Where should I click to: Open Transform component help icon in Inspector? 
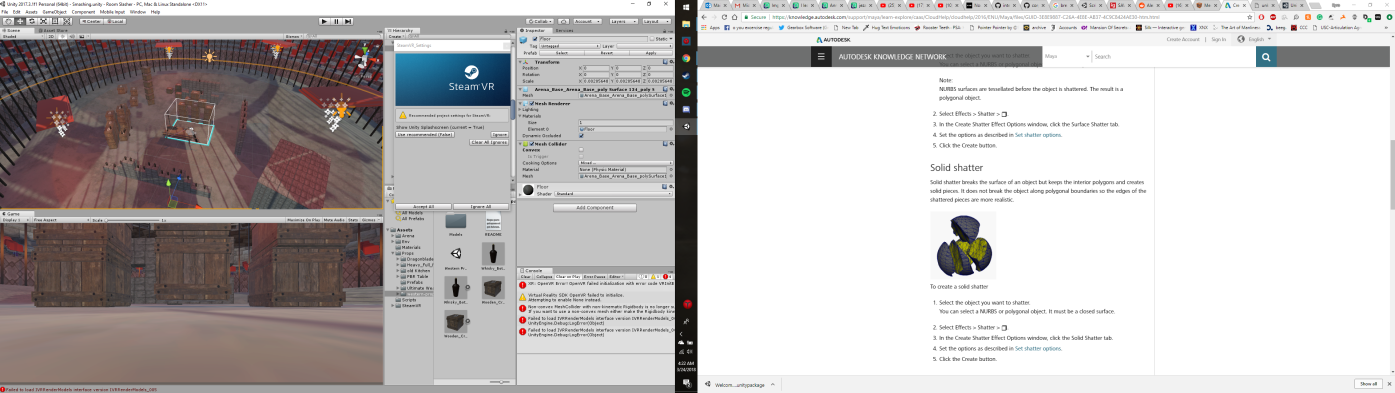click(665, 62)
